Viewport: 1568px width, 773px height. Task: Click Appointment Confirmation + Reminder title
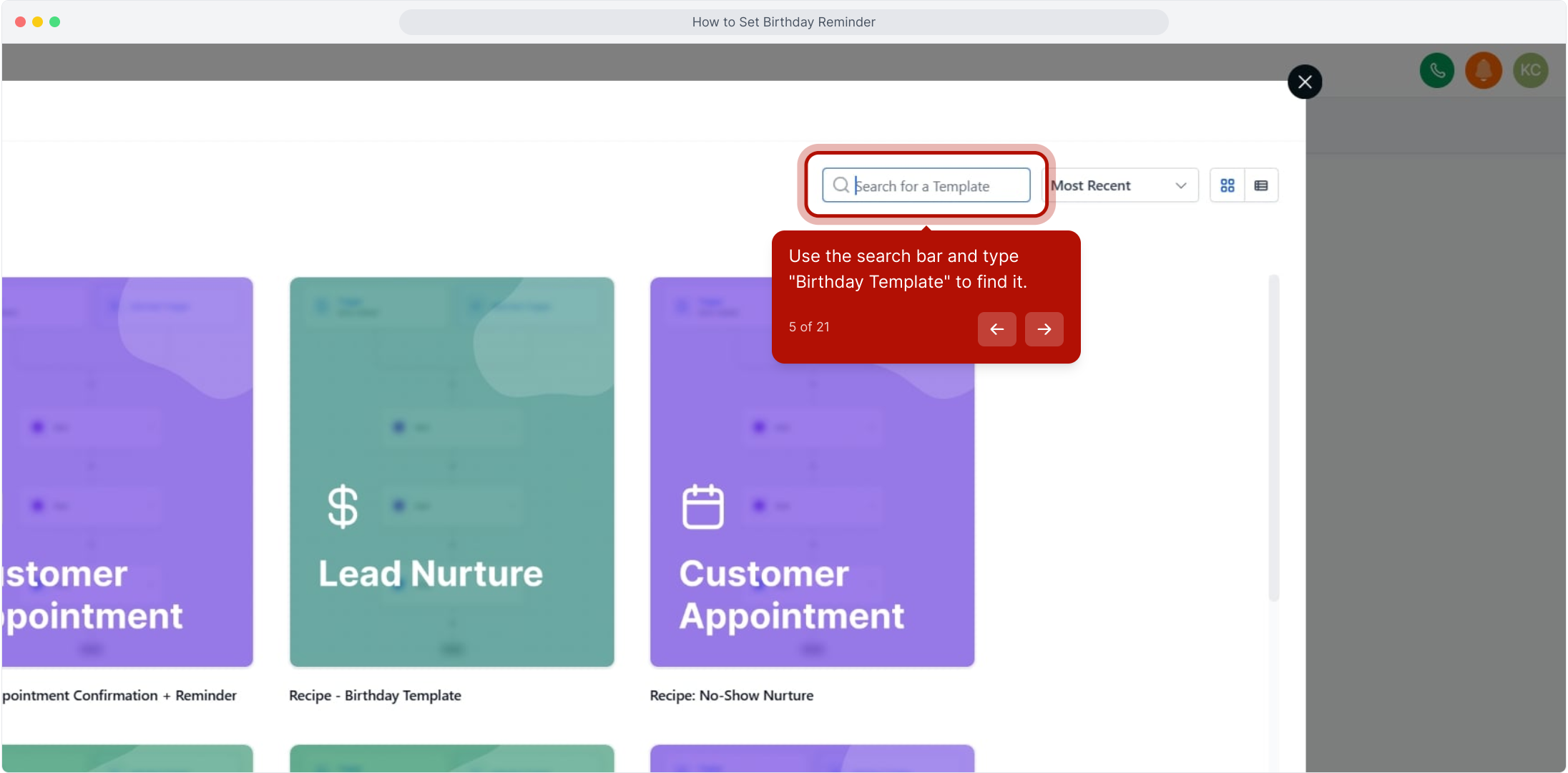(119, 696)
